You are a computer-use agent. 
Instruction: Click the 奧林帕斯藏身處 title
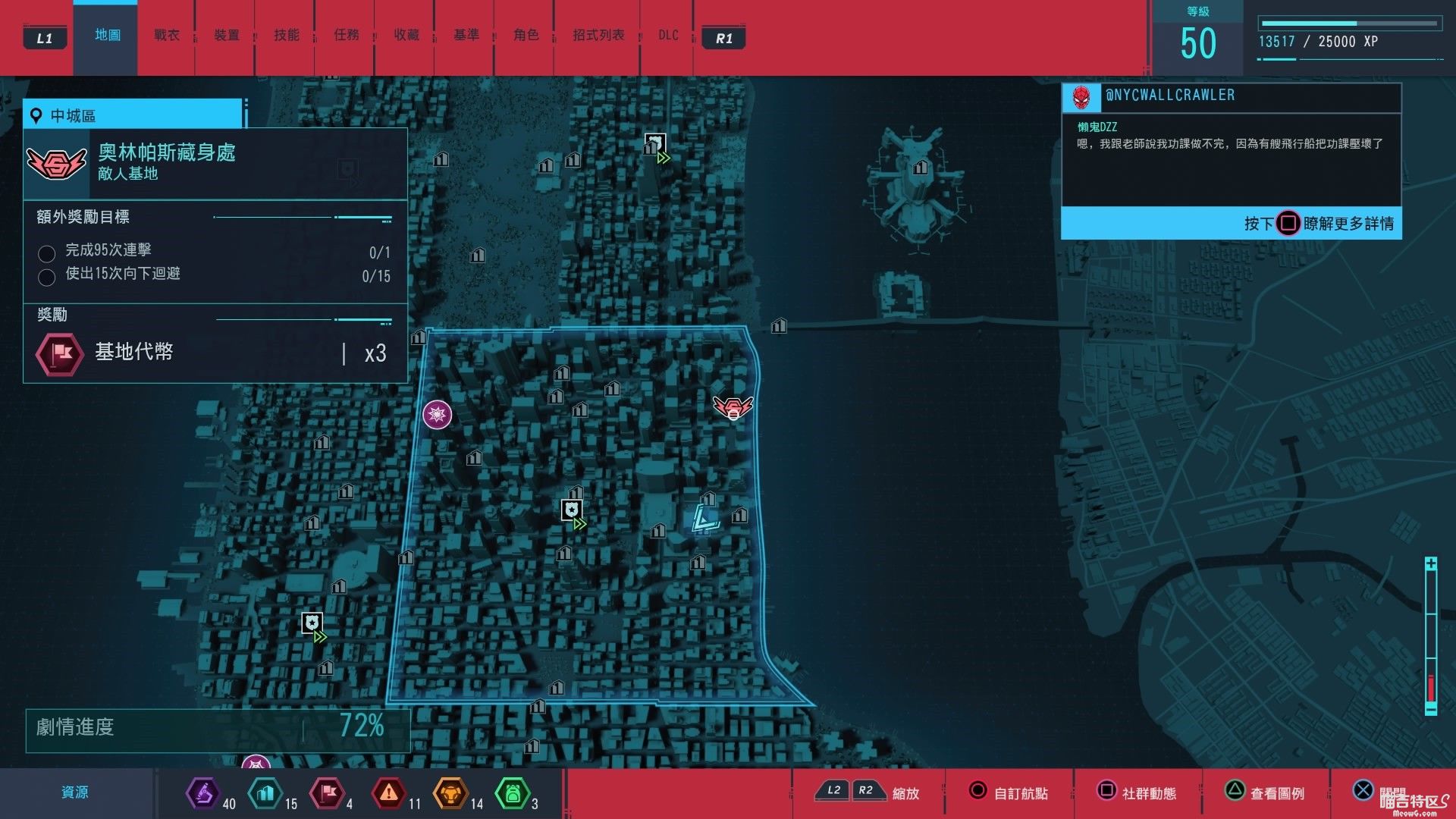tap(167, 152)
